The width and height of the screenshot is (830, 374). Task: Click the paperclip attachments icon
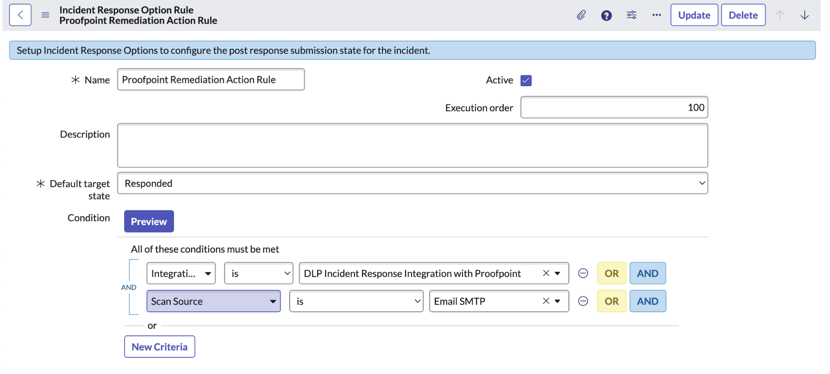[581, 15]
